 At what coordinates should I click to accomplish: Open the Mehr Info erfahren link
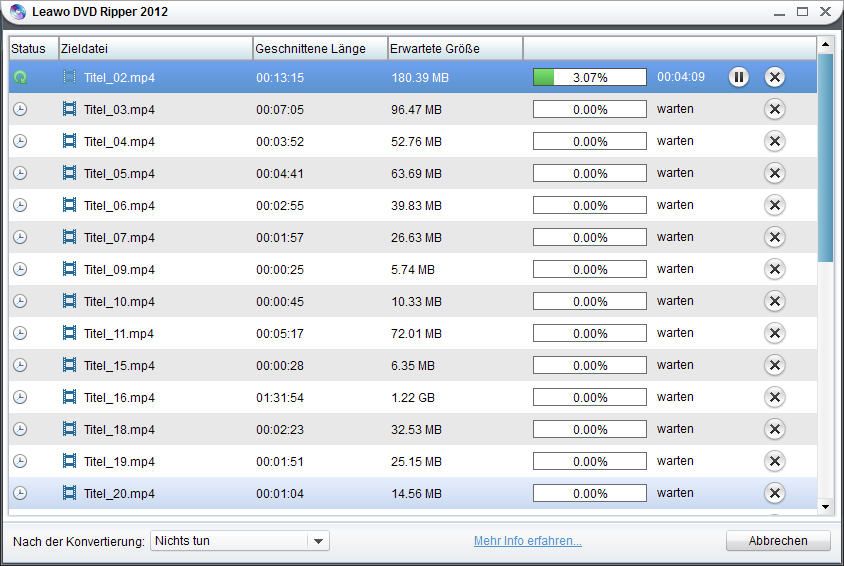click(x=527, y=541)
